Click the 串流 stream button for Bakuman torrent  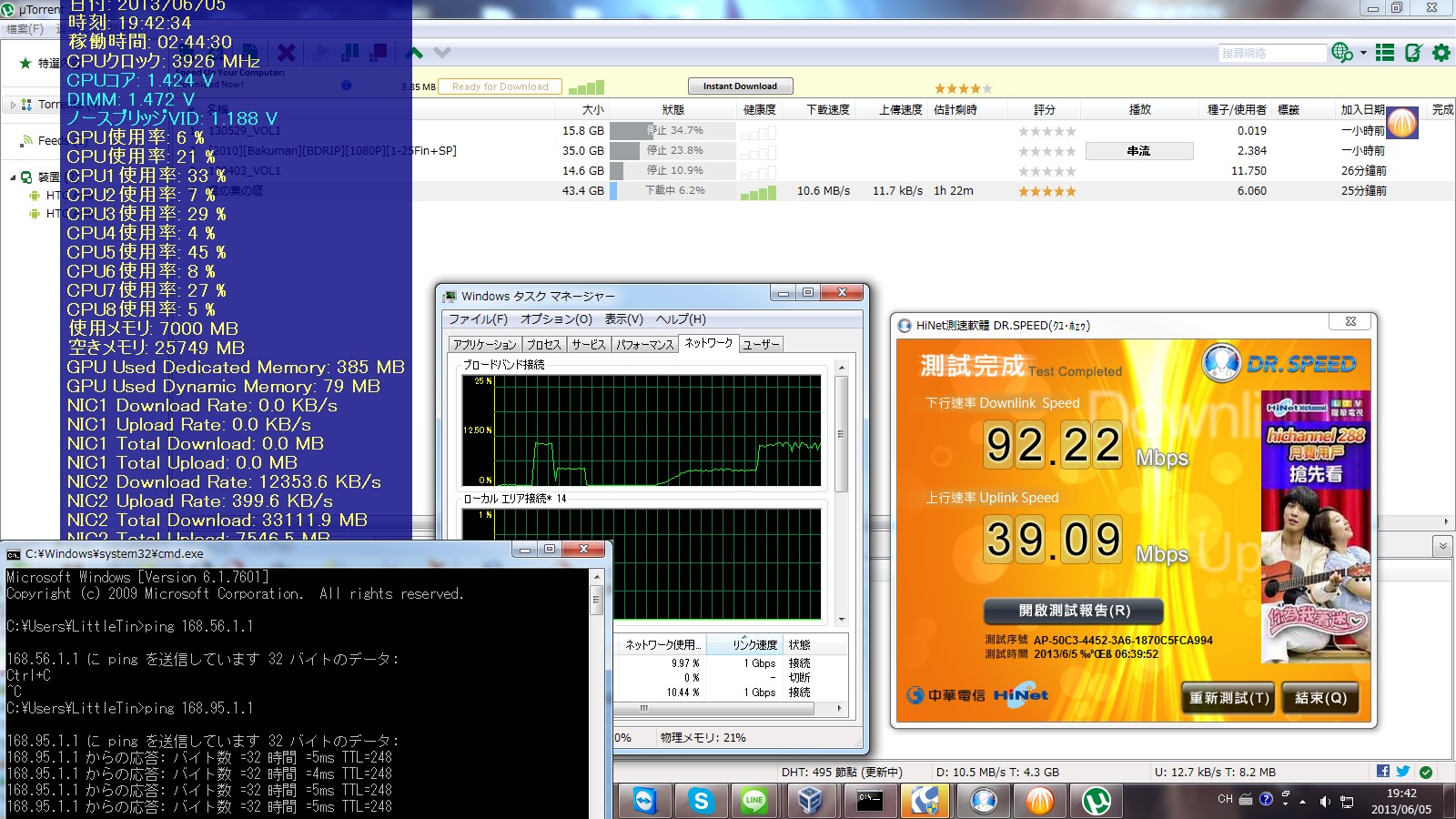click(x=1139, y=151)
